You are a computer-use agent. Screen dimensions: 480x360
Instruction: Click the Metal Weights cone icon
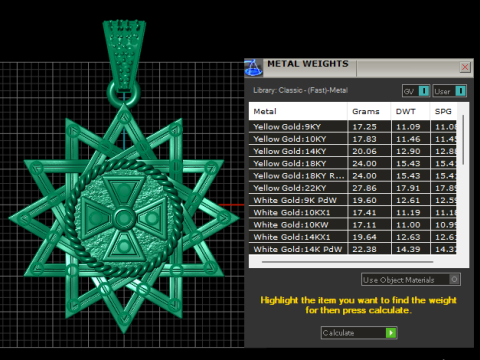click(x=253, y=68)
